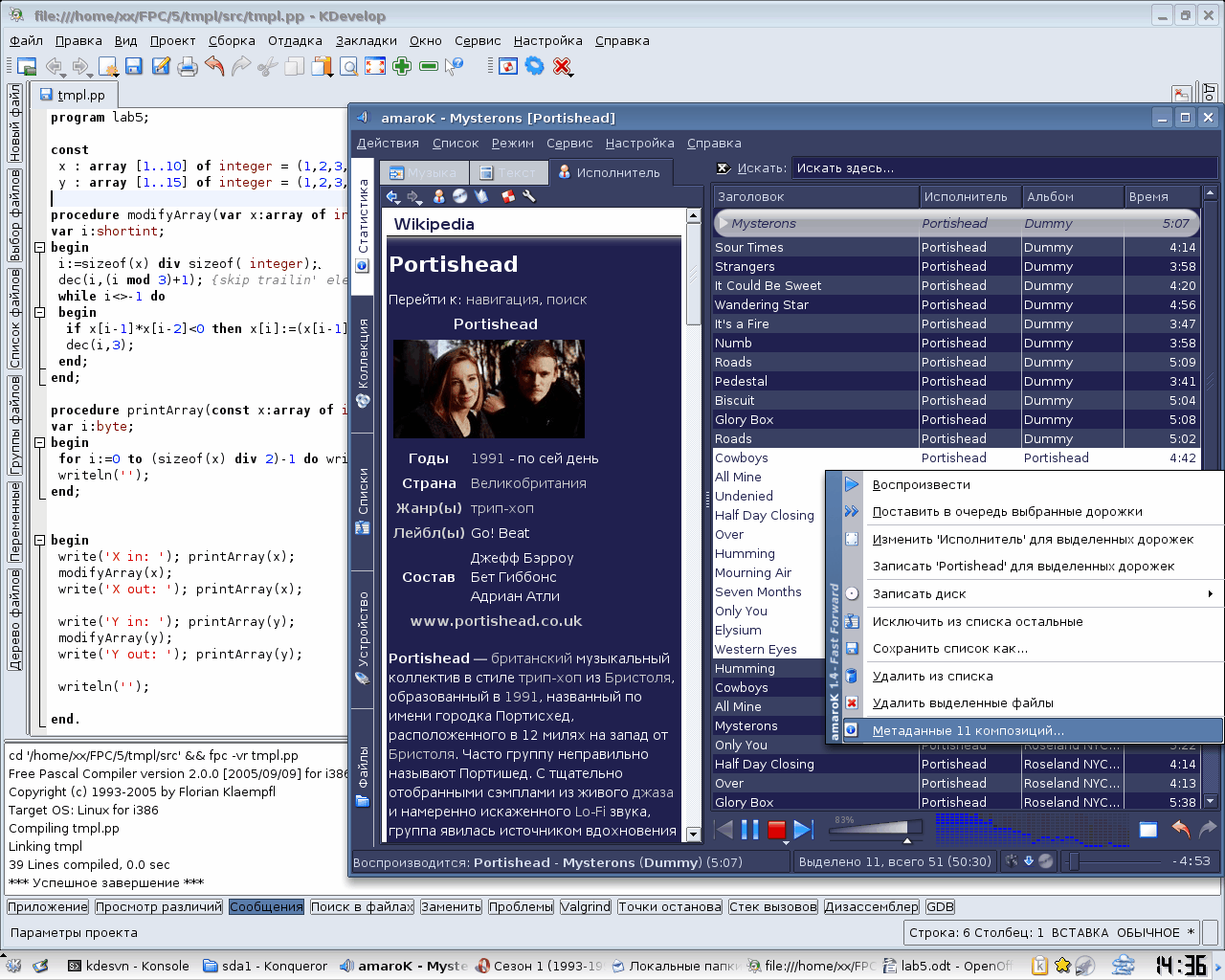Click the red X stop icon in KDevelop toolbar
1225x980 pixels.
click(563, 66)
